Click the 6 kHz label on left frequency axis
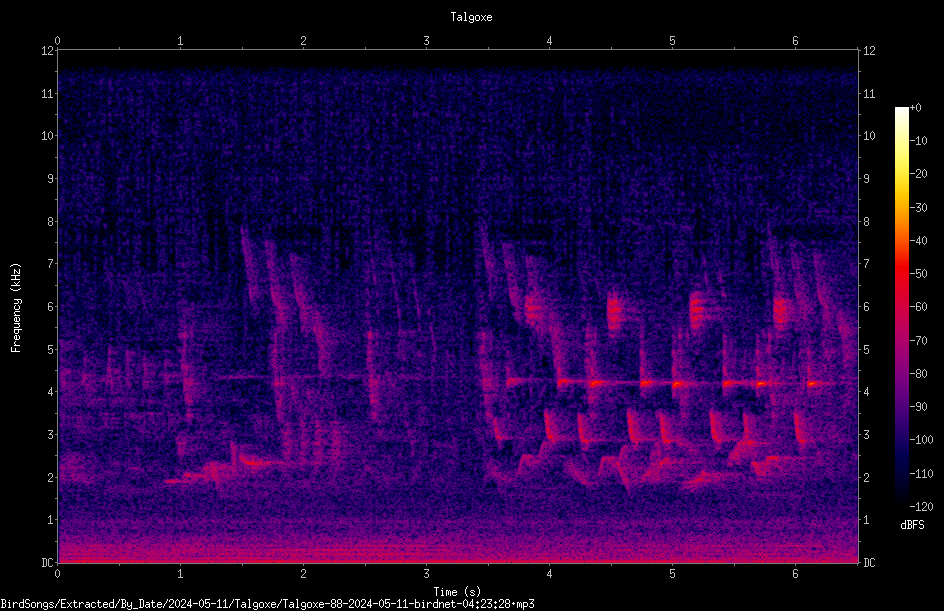The width and height of the screenshot is (944, 611). [51, 306]
